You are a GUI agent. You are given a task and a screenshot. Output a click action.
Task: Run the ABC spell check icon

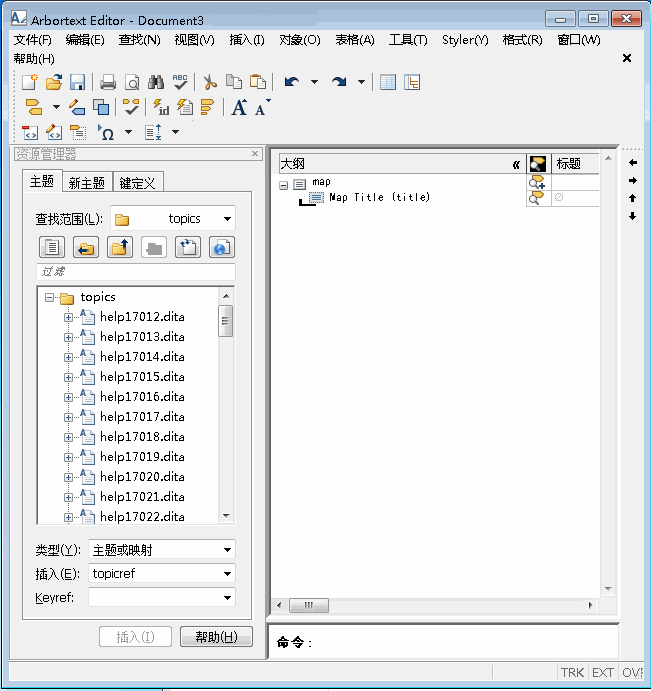click(180, 82)
